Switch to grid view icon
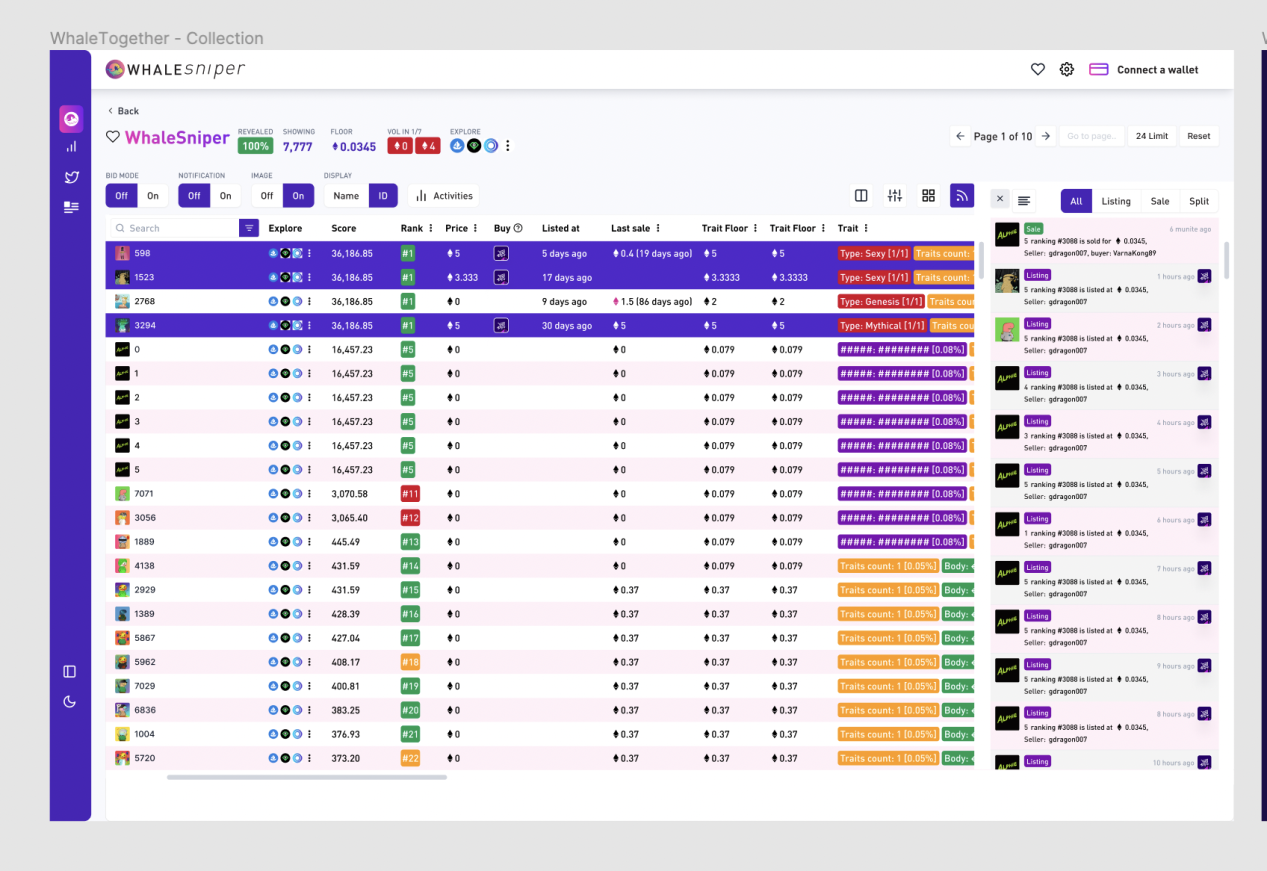This screenshot has height=871, width=1267. point(928,196)
